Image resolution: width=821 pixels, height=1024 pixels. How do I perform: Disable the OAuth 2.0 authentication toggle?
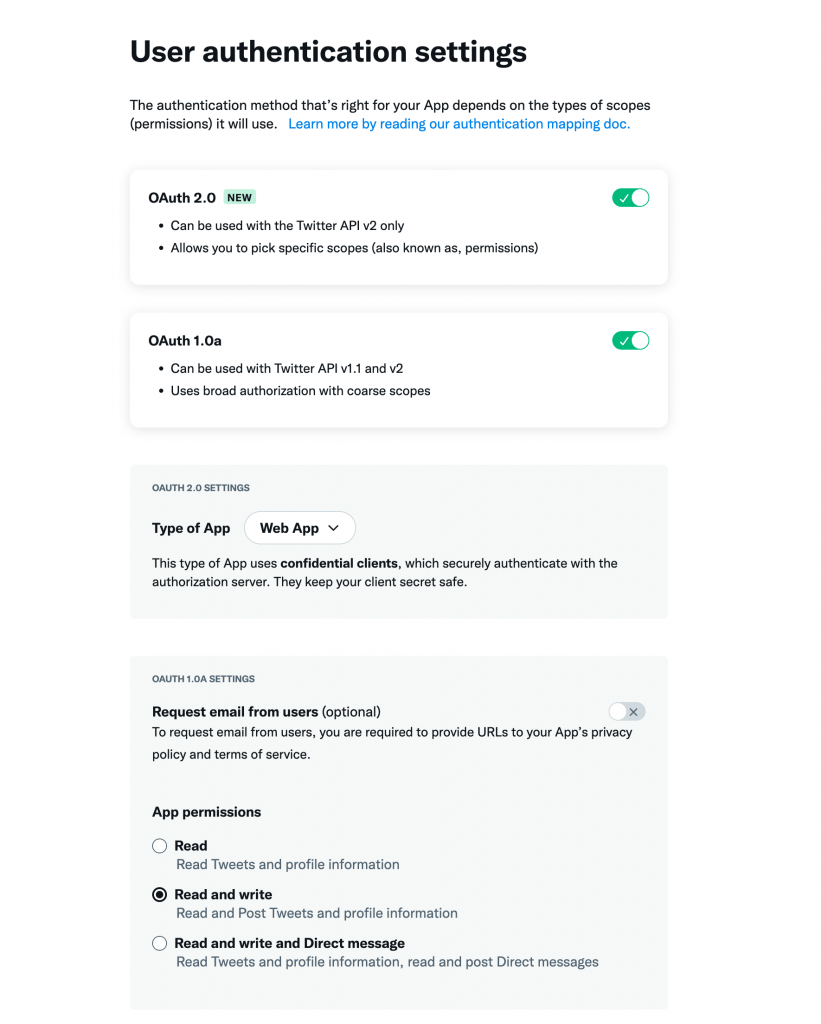630,197
